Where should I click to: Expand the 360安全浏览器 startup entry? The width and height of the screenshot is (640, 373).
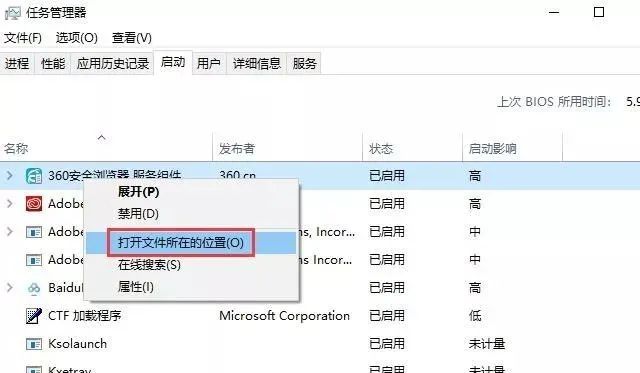[10, 176]
